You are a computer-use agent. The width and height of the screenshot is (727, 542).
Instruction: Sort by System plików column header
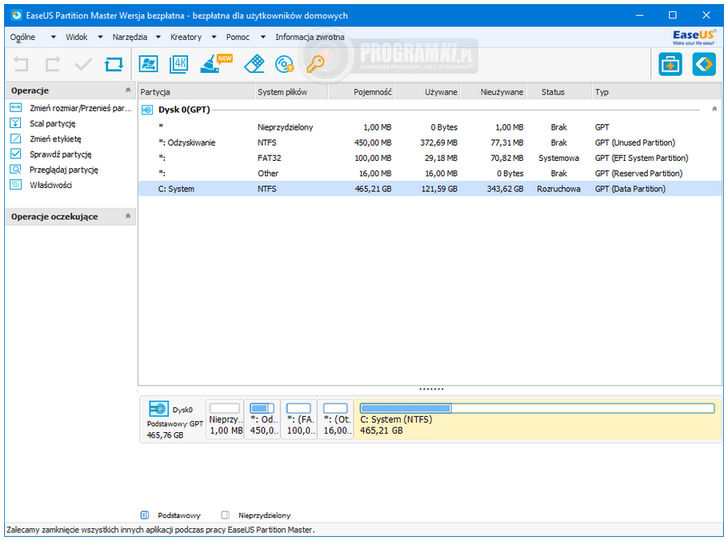[x=292, y=92]
